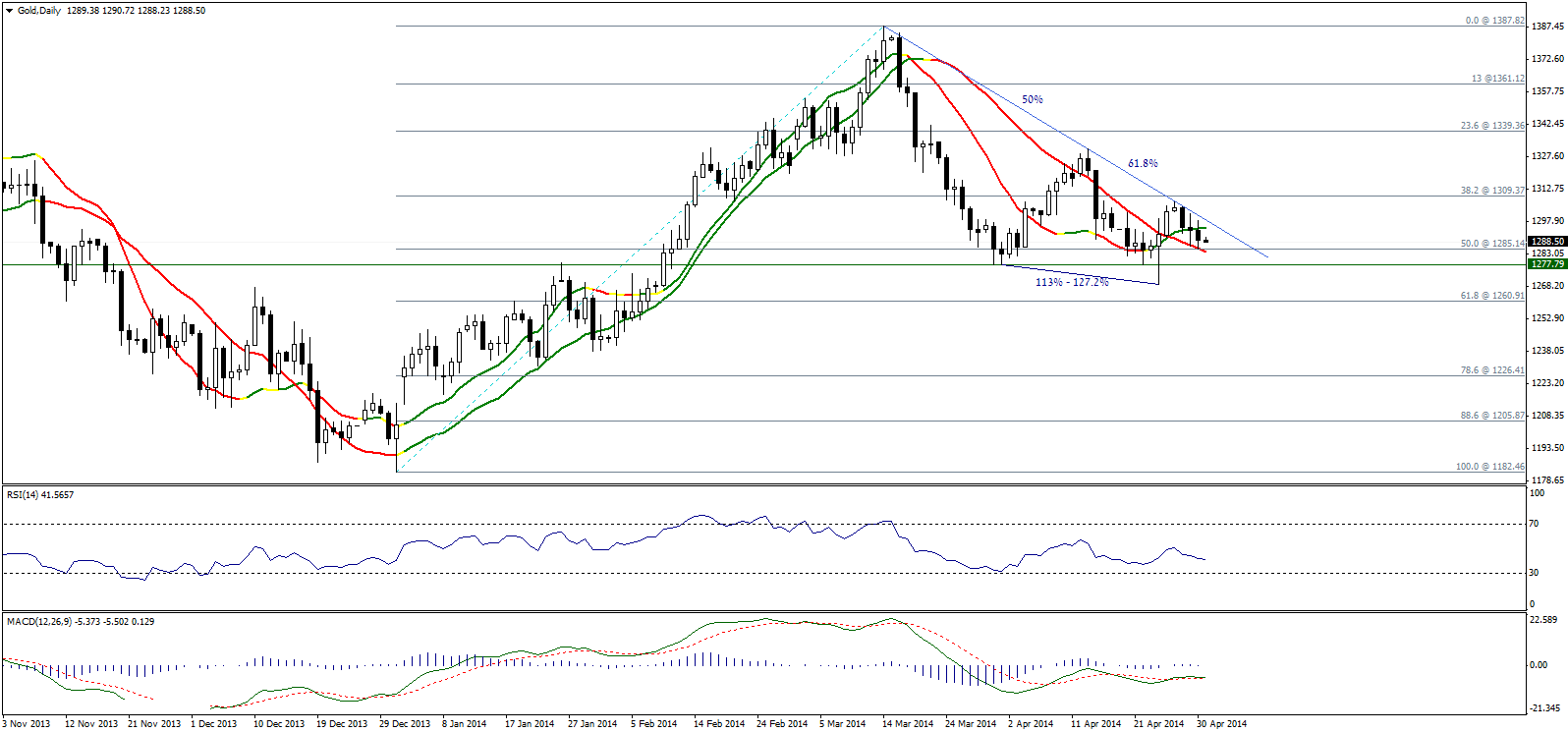
Task: Select the 30 Apr 2014 date label
Action: tap(1222, 724)
